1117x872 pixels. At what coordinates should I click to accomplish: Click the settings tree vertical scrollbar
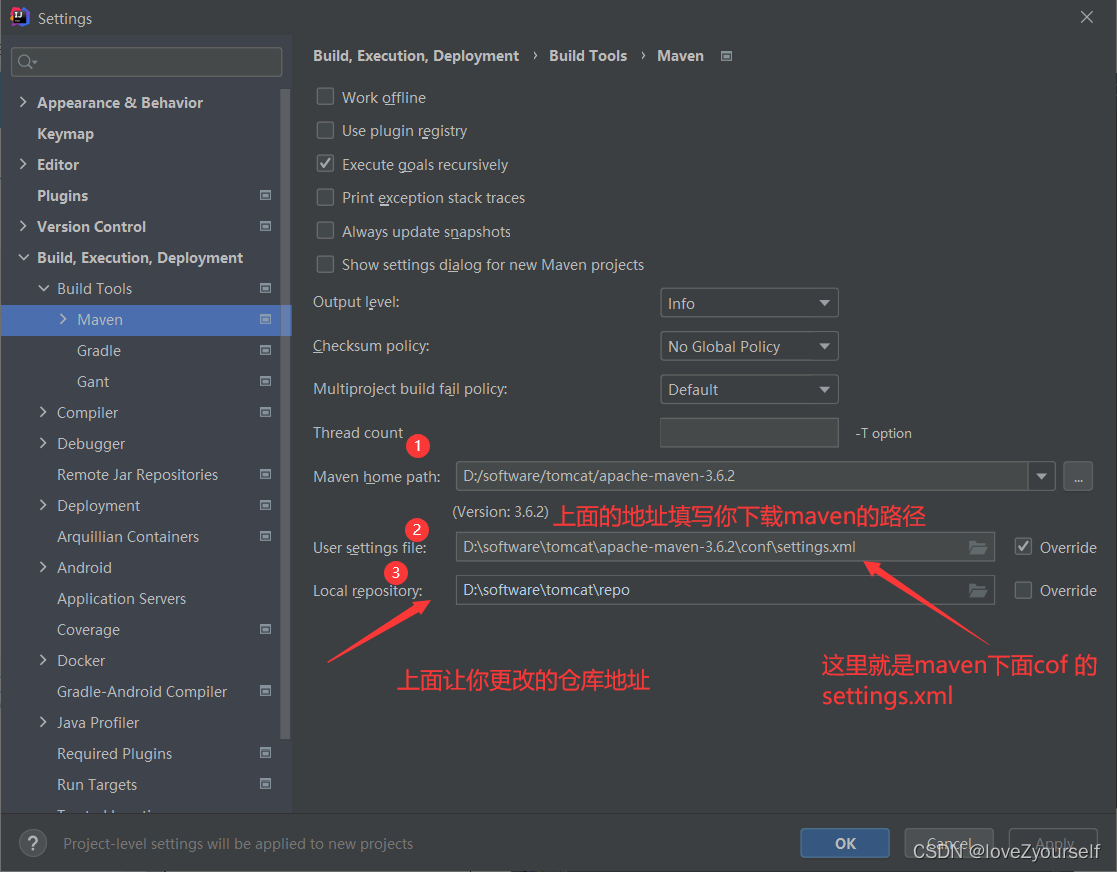pyautogui.click(x=286, y=413)
